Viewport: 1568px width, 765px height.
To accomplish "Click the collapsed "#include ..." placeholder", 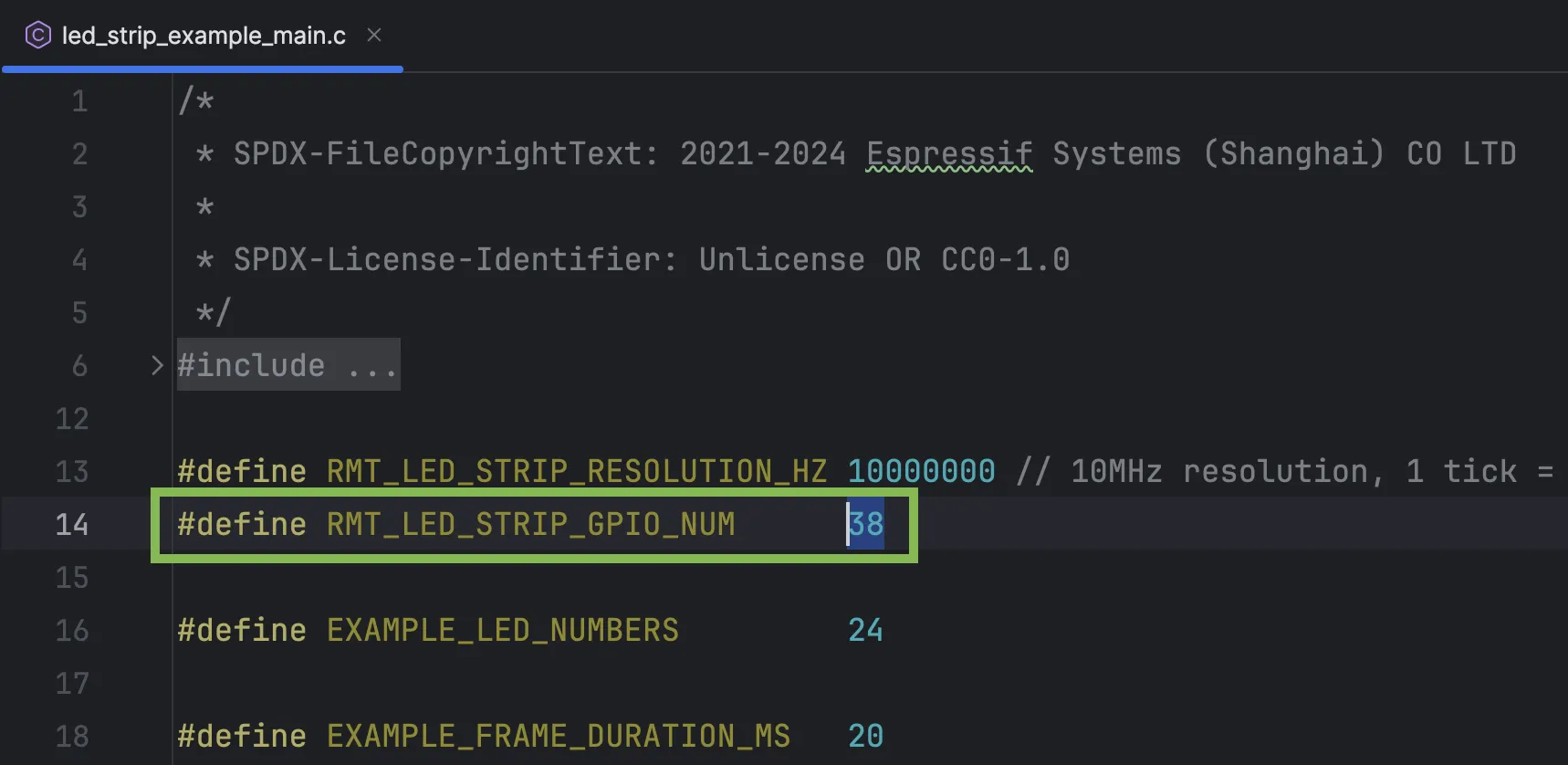I will pos(288,365).
